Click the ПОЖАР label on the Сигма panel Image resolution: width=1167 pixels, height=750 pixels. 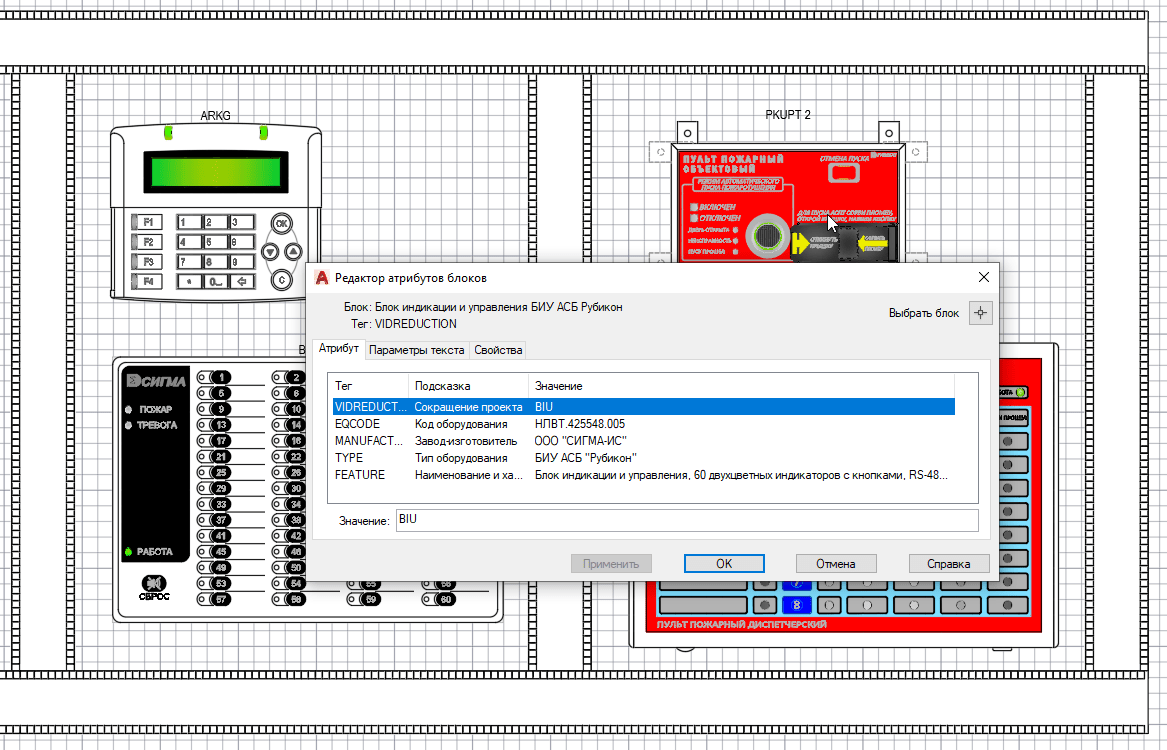[x=155, y=409]
